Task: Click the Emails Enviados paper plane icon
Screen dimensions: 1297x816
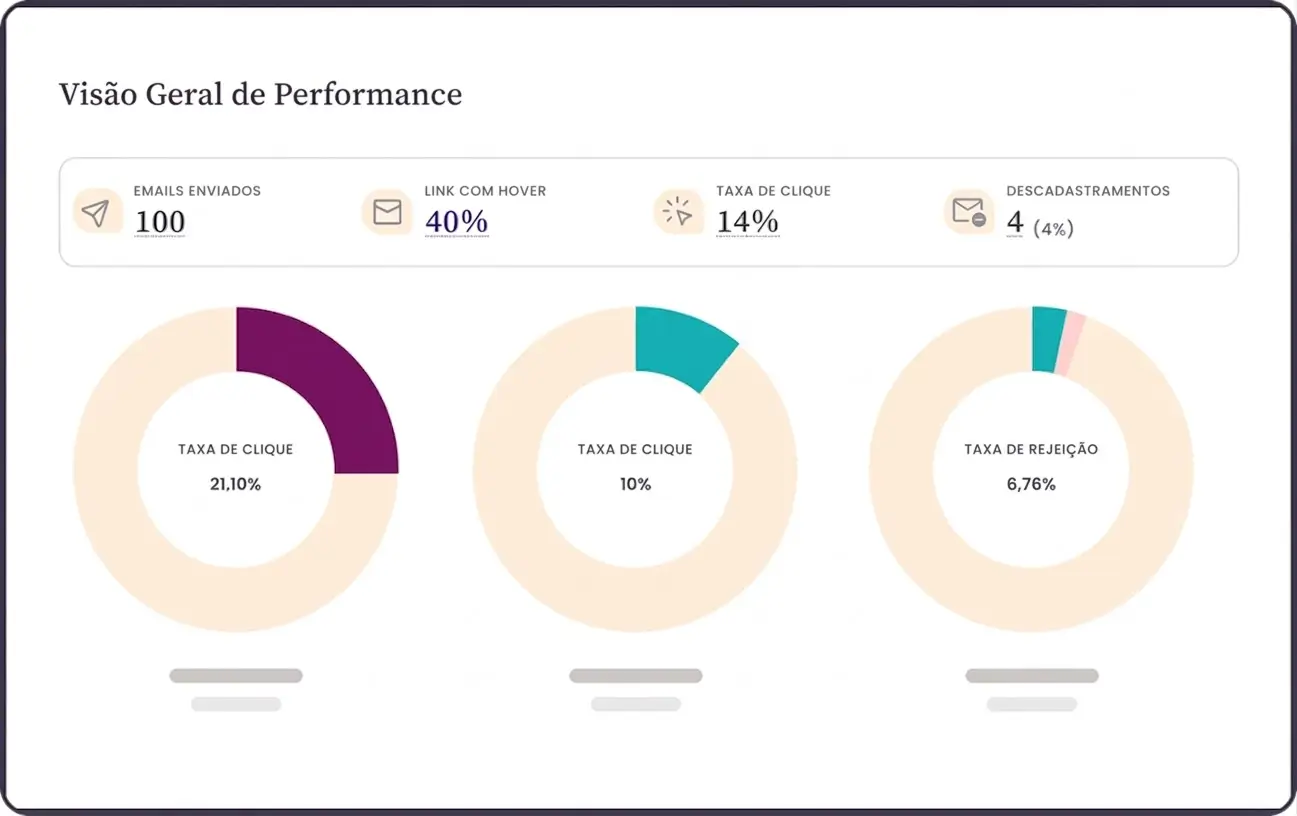Action: coord(97,210)
